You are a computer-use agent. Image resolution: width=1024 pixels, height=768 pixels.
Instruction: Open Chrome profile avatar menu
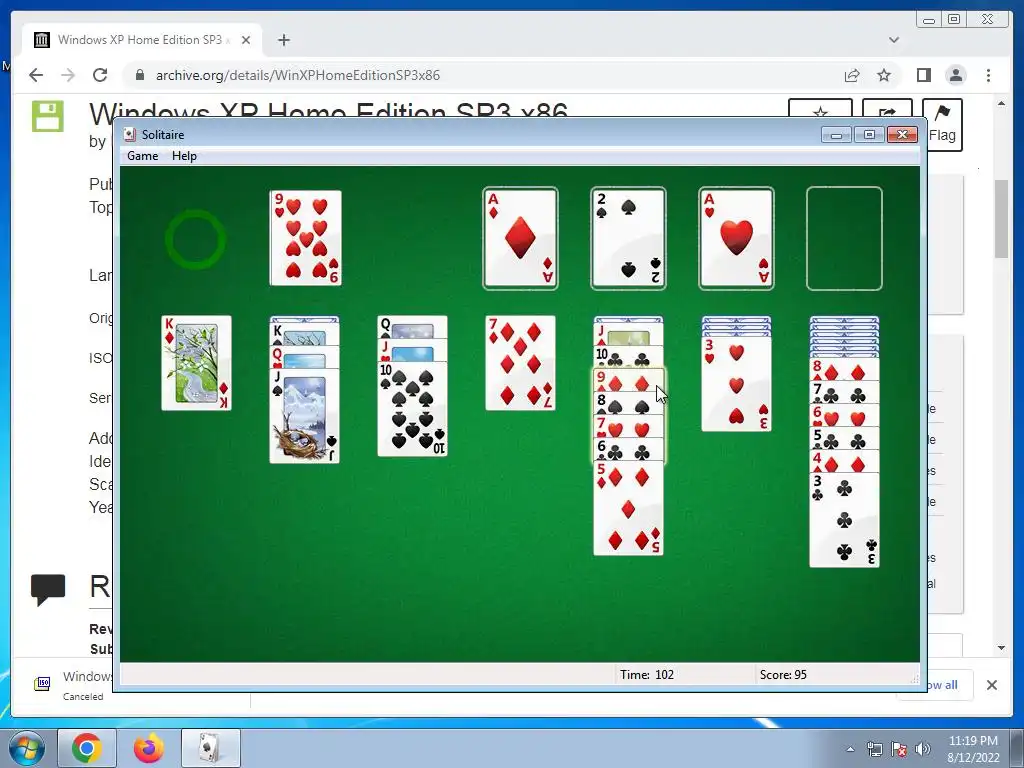[956, 75]
